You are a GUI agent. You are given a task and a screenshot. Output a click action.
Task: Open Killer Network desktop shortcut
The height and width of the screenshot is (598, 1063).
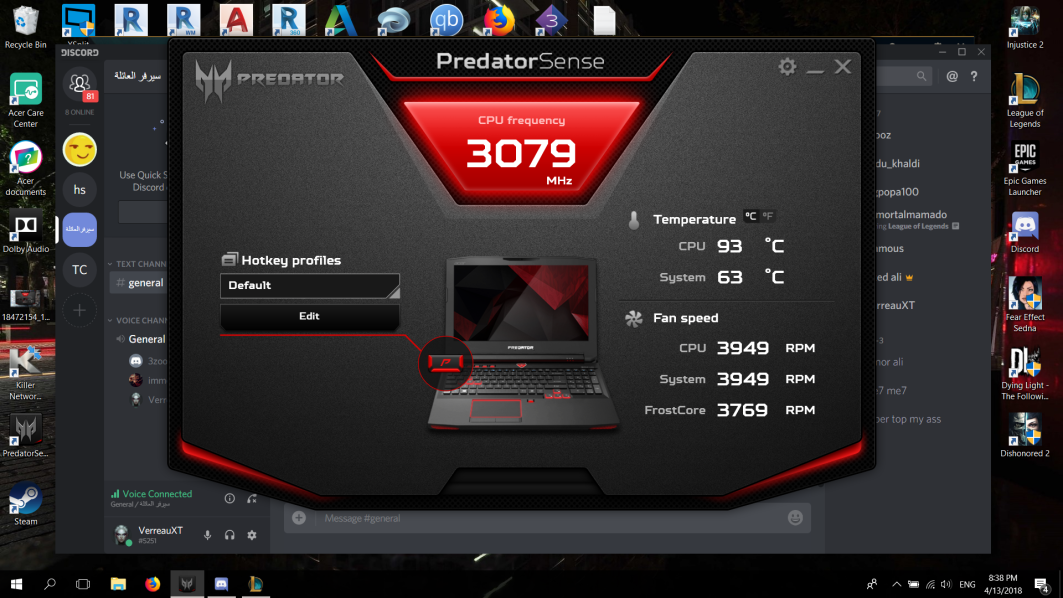click(x=26, y=372)
